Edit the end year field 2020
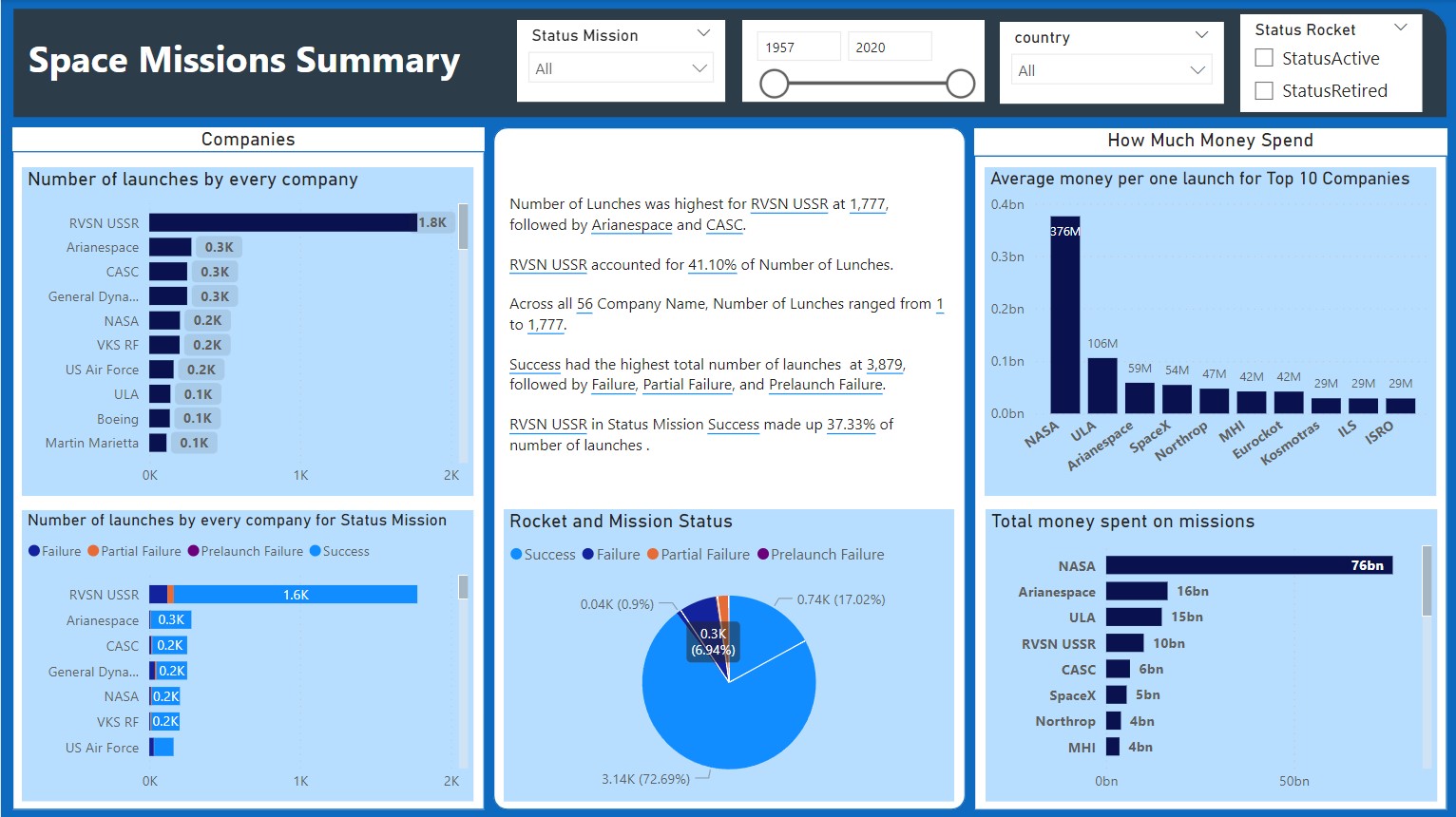Viewport: 1456px width, 817px height. pyautogui.click(x=890, y=47)
